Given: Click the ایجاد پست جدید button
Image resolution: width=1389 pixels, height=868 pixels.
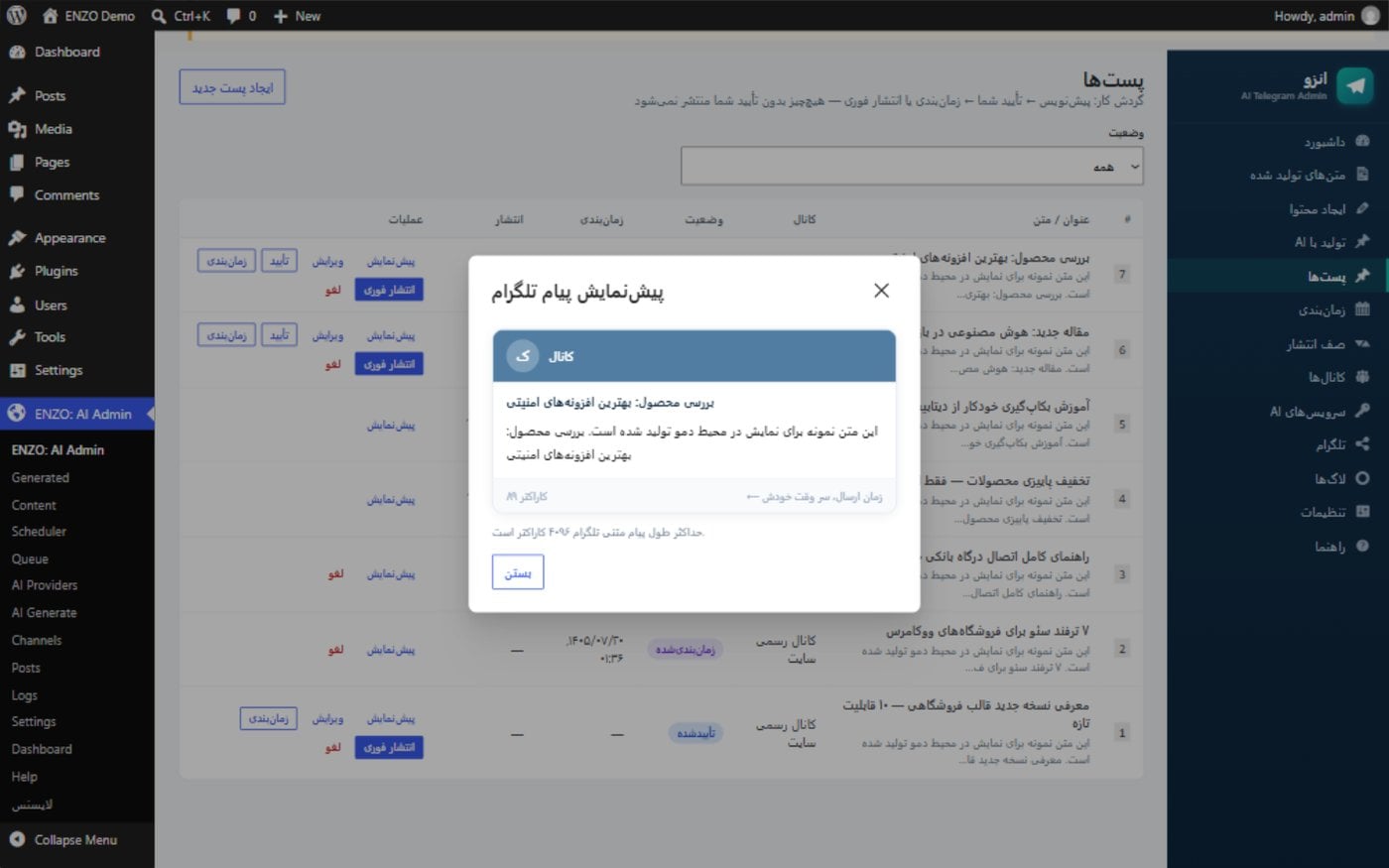Looking at the screenshot, I should [232, 87].
